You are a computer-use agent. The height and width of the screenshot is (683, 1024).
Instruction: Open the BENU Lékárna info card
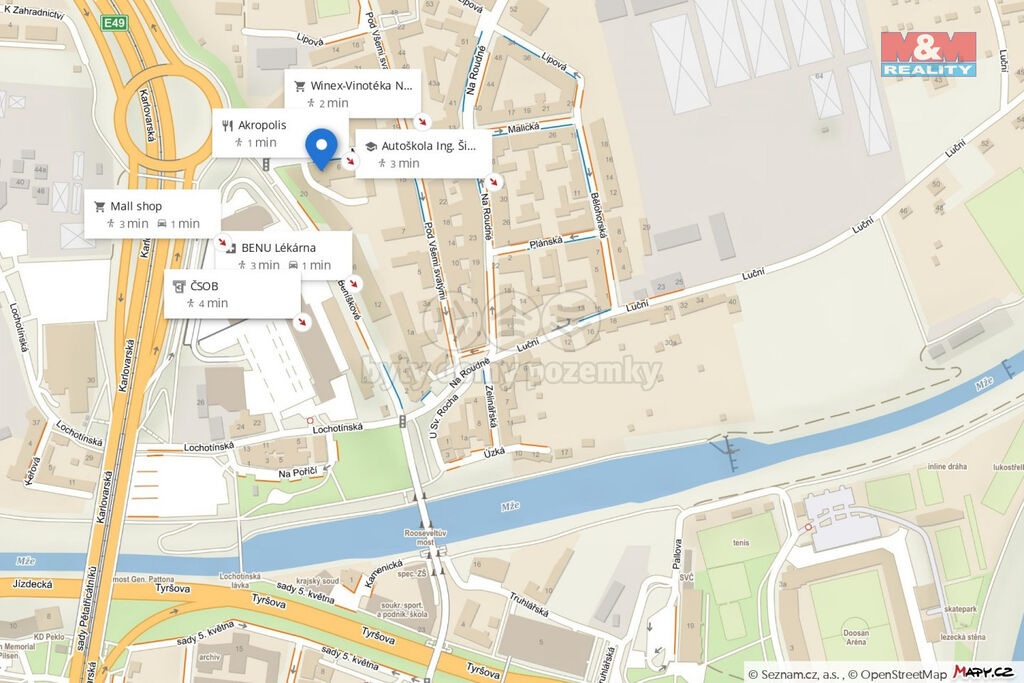283,255
